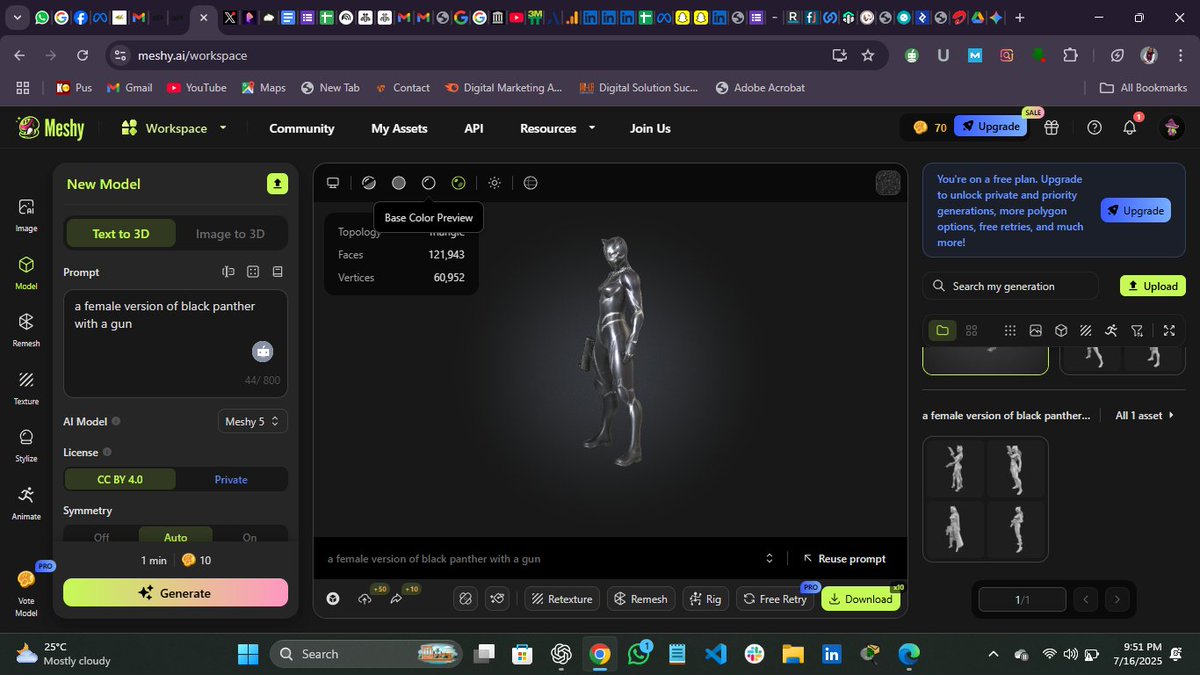Expand the prompt text up-down chevron
Viewport: 1200px width, 675px height.
click(769, 558)
